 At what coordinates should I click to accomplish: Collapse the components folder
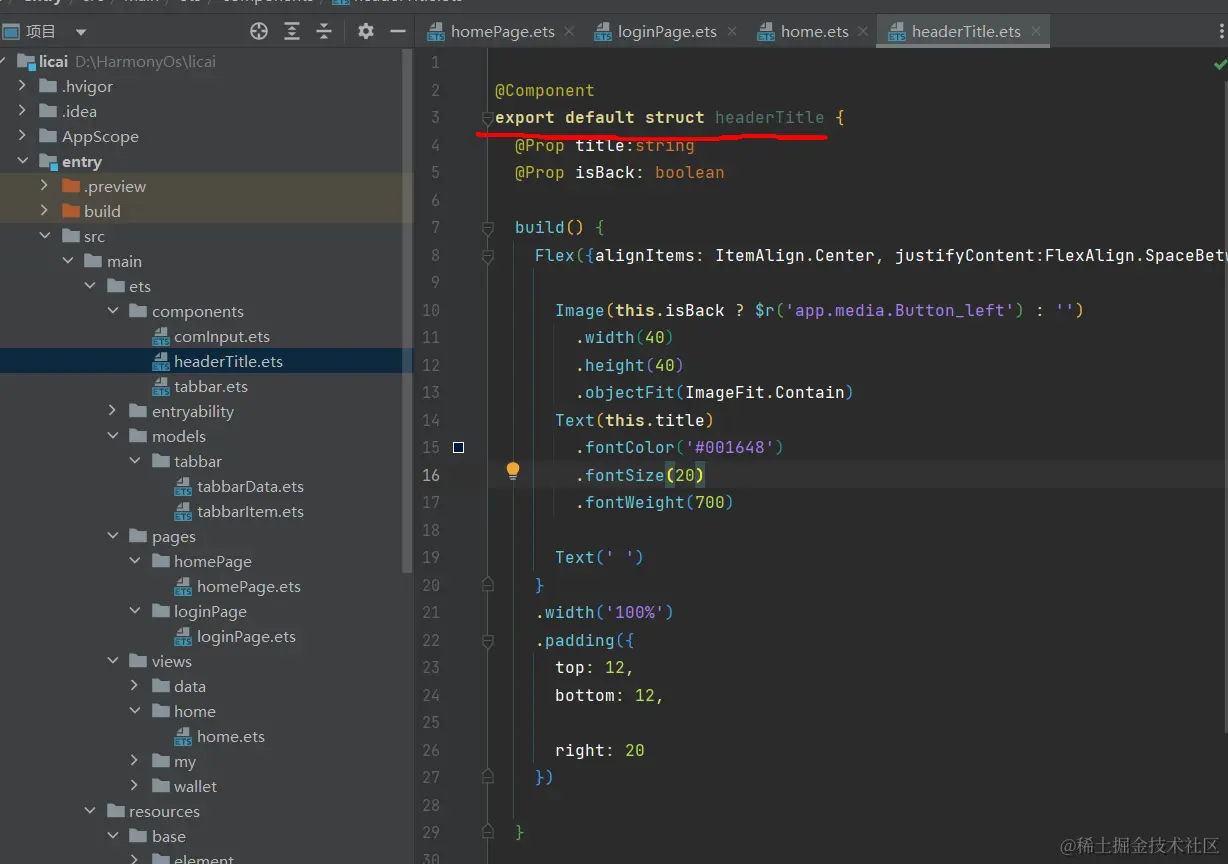[x=113, y=311]
